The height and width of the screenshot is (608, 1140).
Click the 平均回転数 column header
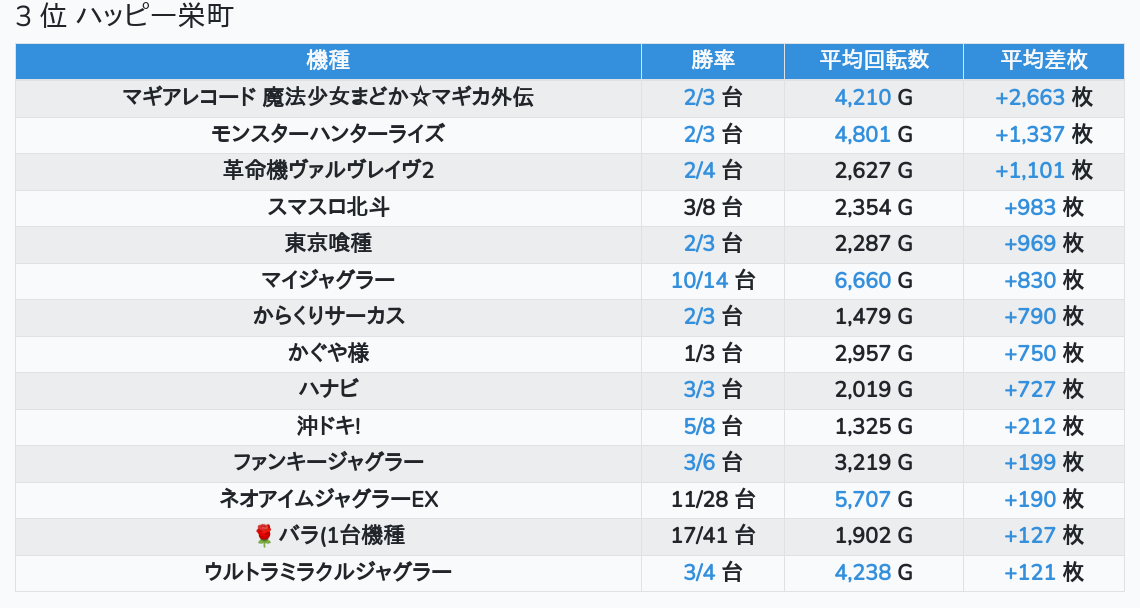pos(874,60)
